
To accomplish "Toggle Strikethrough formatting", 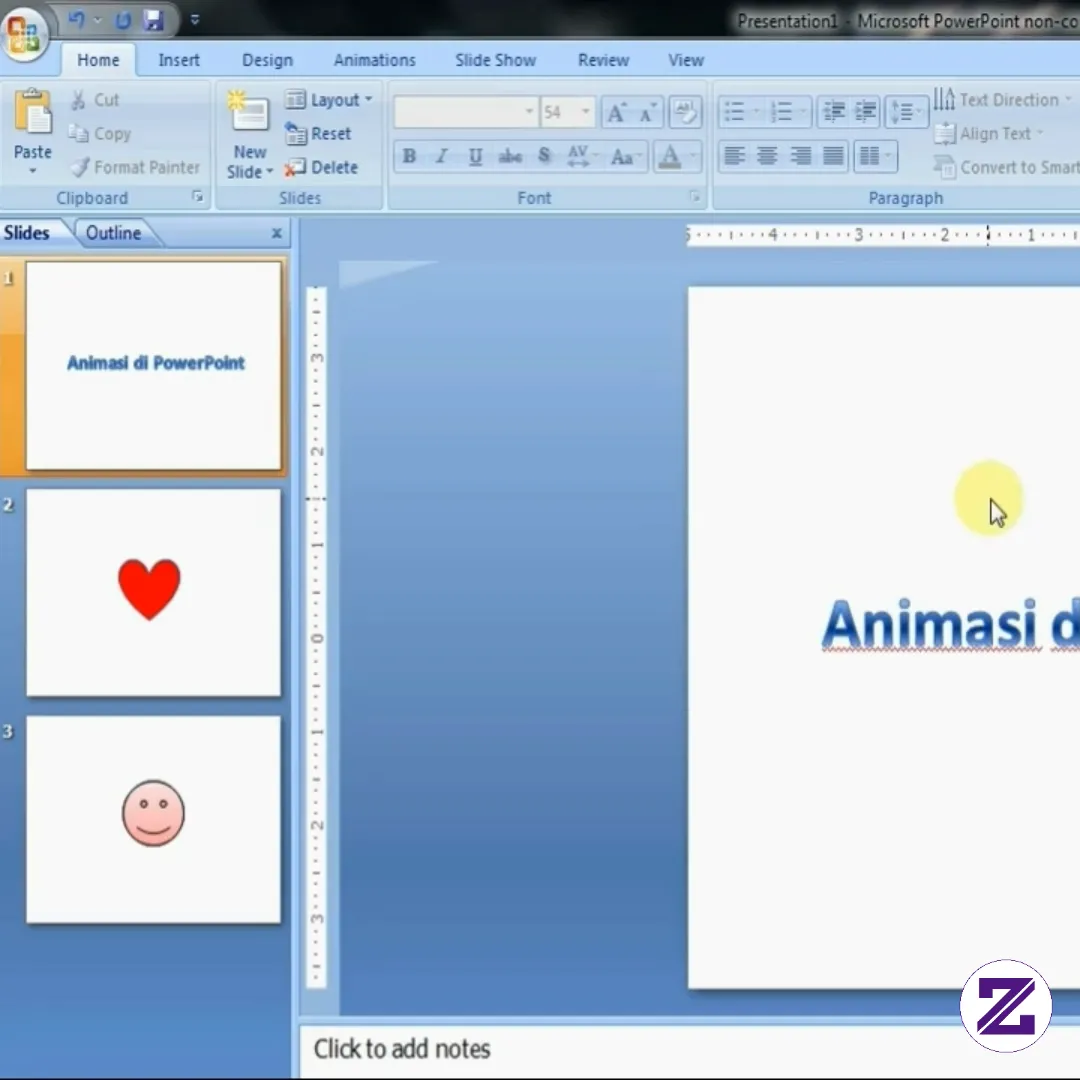I will pyautogui.click(x=510, y=156).
